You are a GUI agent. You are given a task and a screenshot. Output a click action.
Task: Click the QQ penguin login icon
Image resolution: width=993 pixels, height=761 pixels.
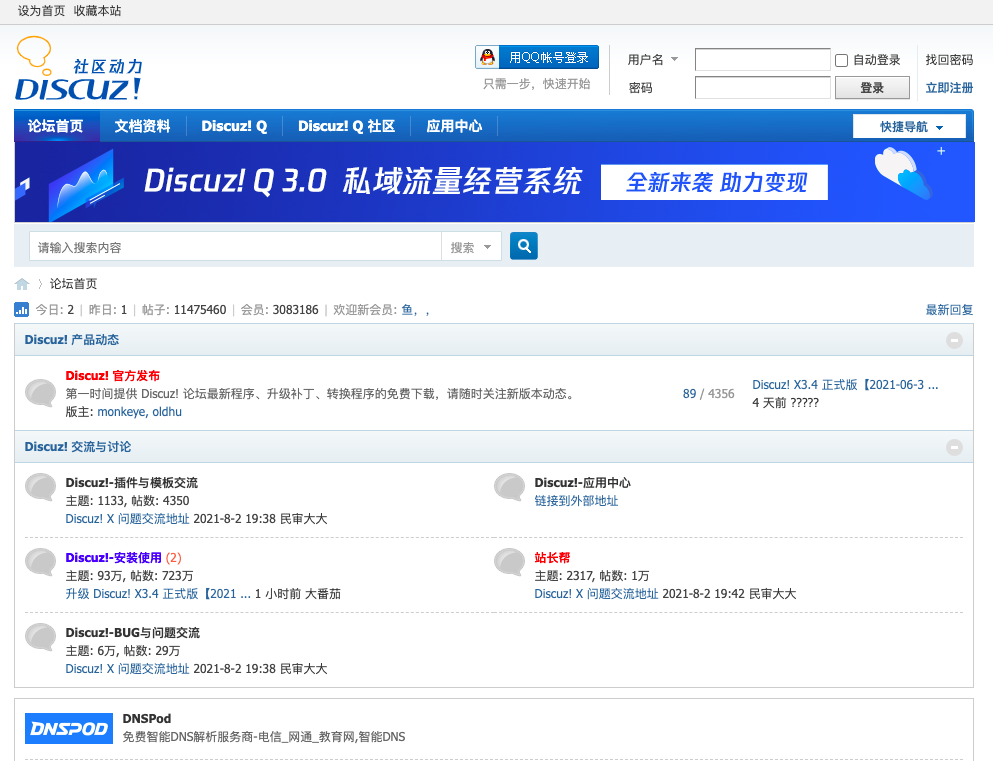pyautogui.click(x=487, y=58)
